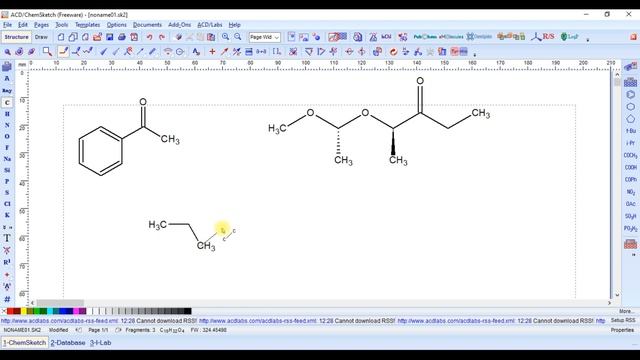
Task: Select the Carbon atom button
Action: point(7,103)
